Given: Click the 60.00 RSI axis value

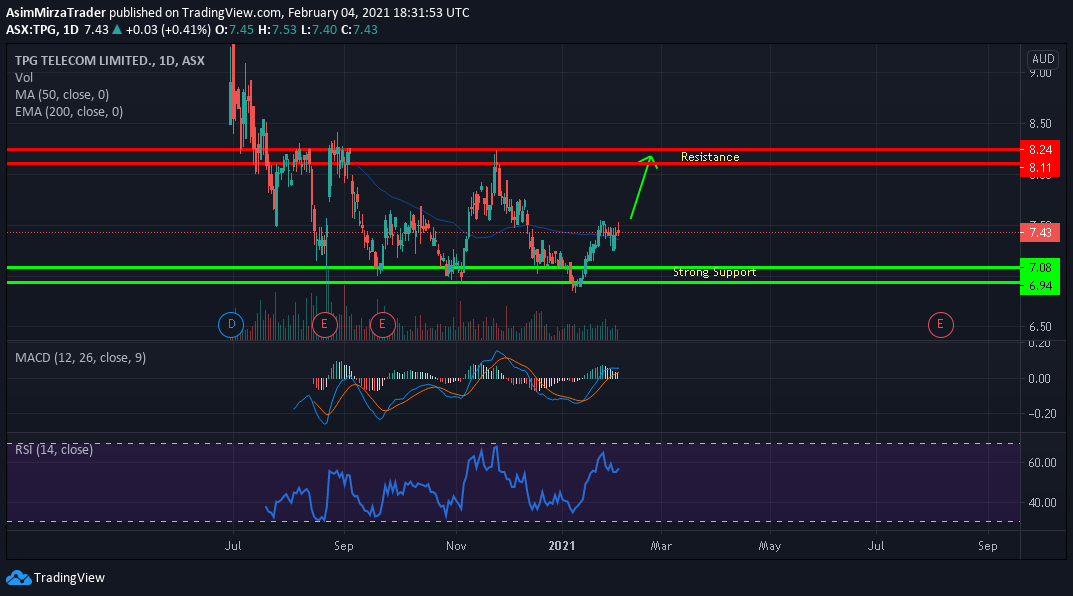Looking at the screenshot, I should click(1042, 463).
